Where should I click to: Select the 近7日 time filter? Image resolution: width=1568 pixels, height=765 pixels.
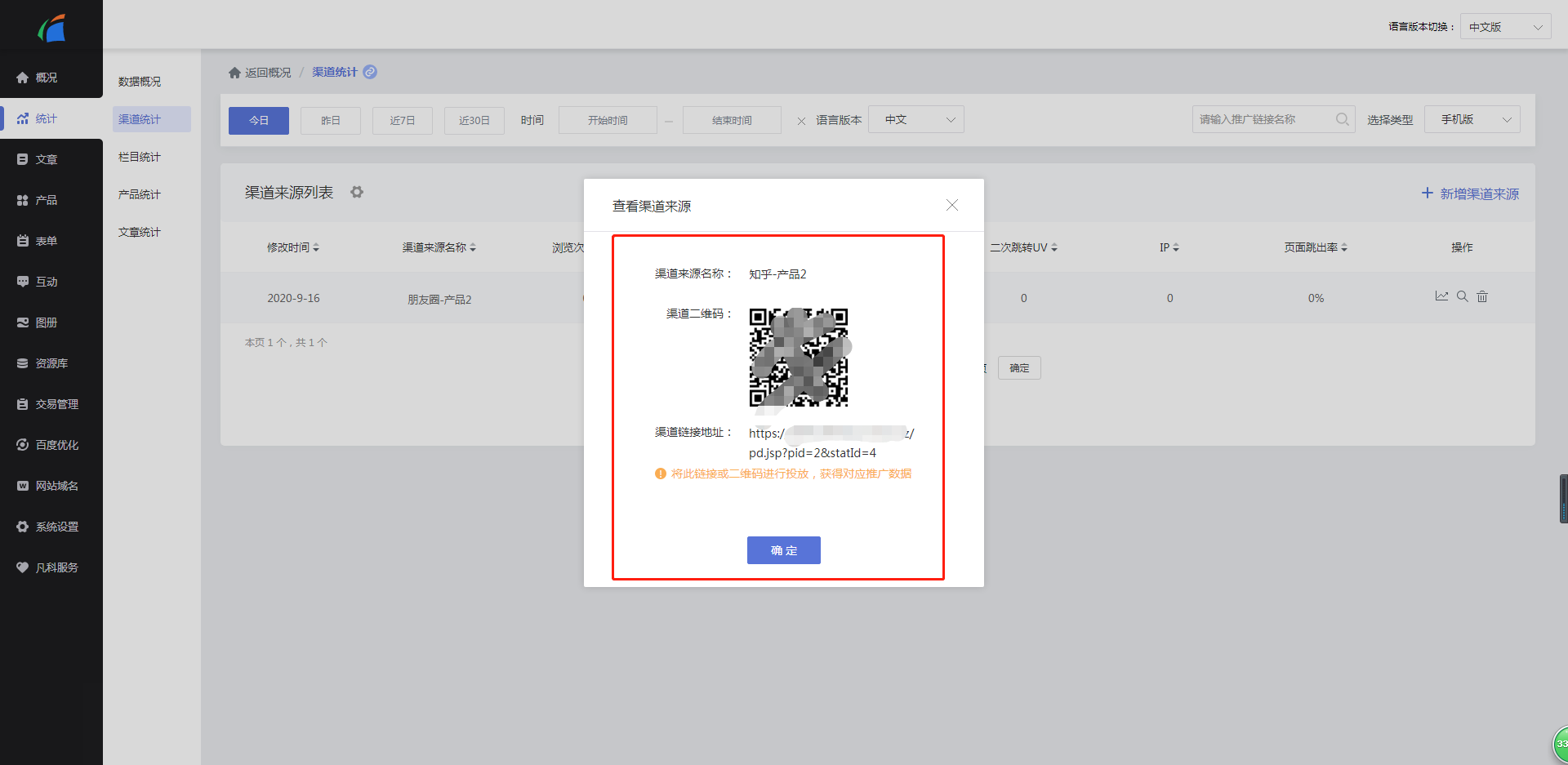point(403,120)
